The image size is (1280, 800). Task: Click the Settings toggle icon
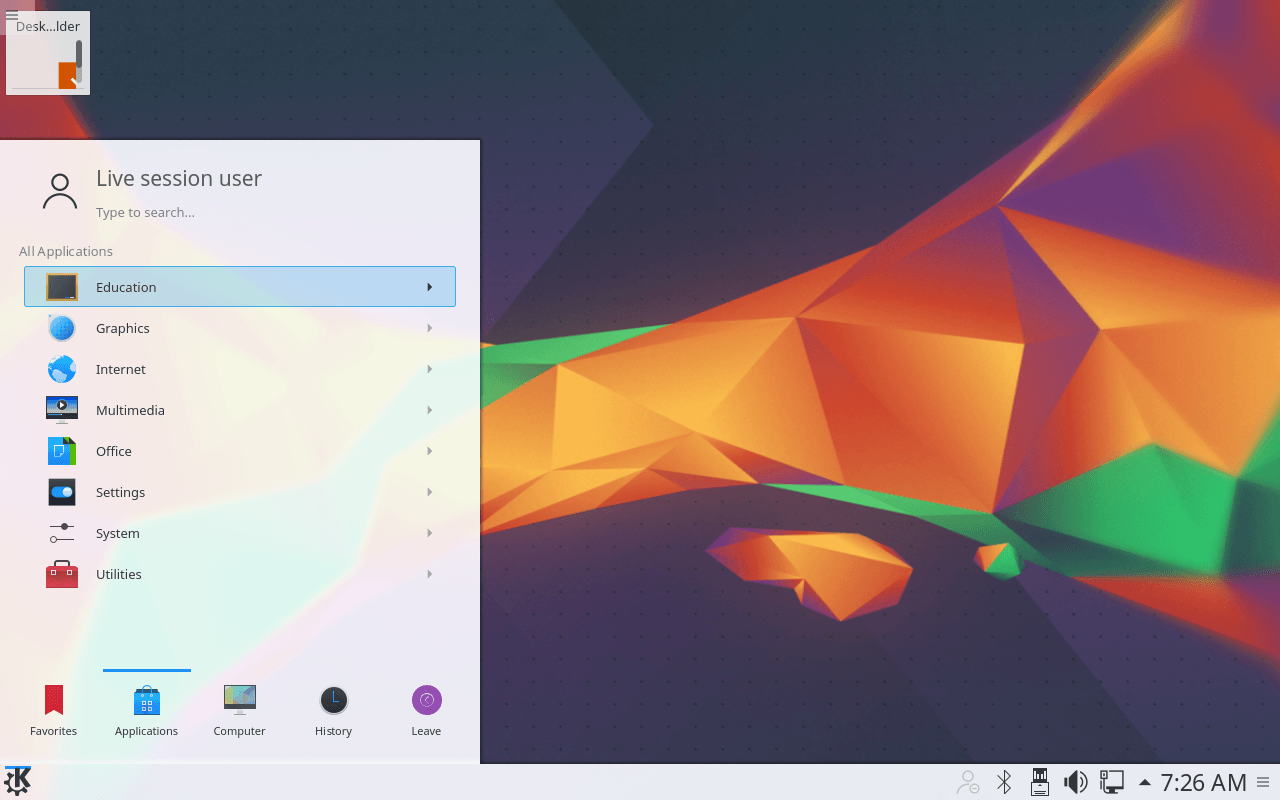pyautogui.click(x=62, y=492)
